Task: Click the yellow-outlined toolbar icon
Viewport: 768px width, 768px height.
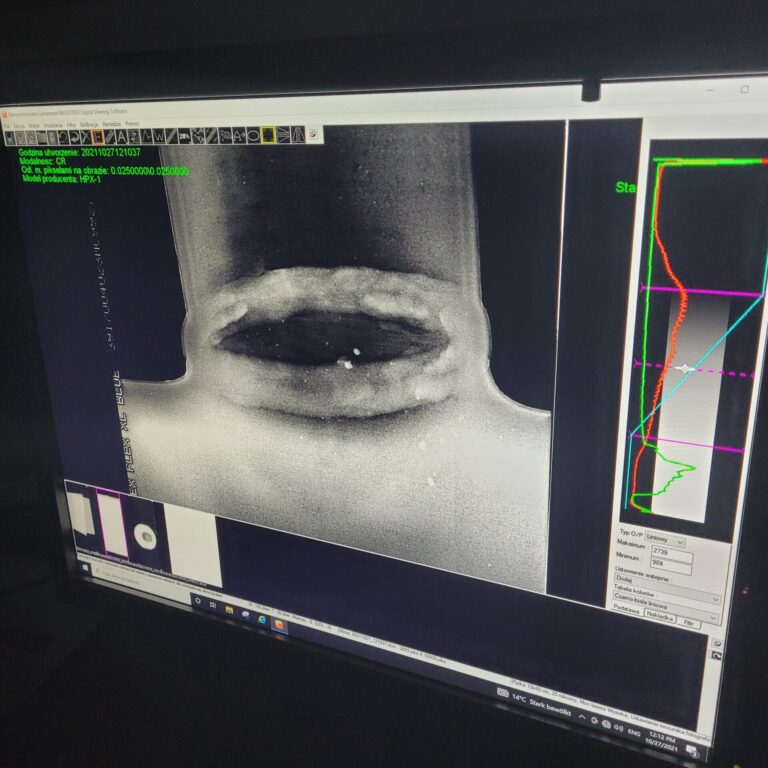Action: [269, 135]
